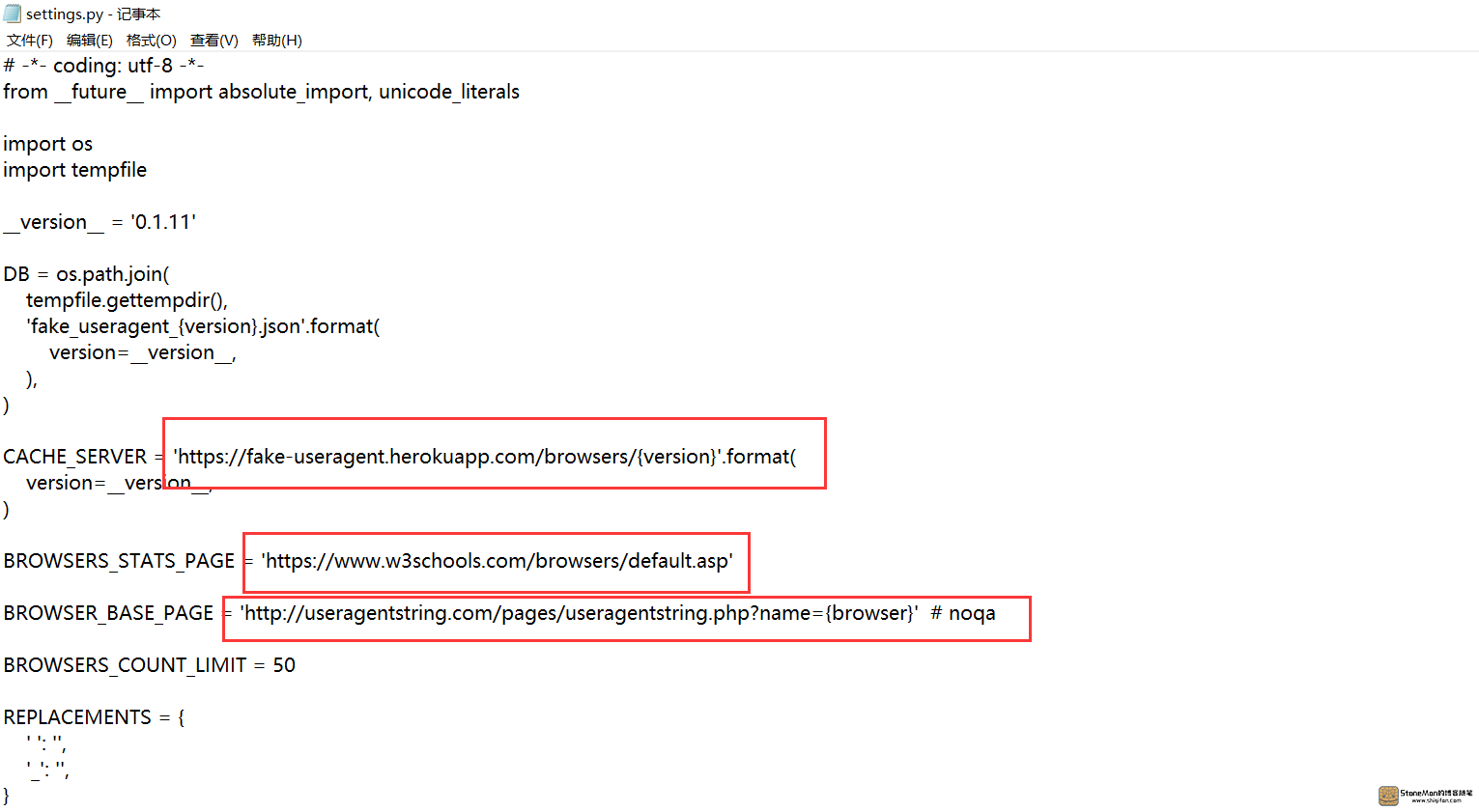Click the 'tempfile.gettempdir(),' line
The image size is (1479, 812).
(x=127, y=300)
